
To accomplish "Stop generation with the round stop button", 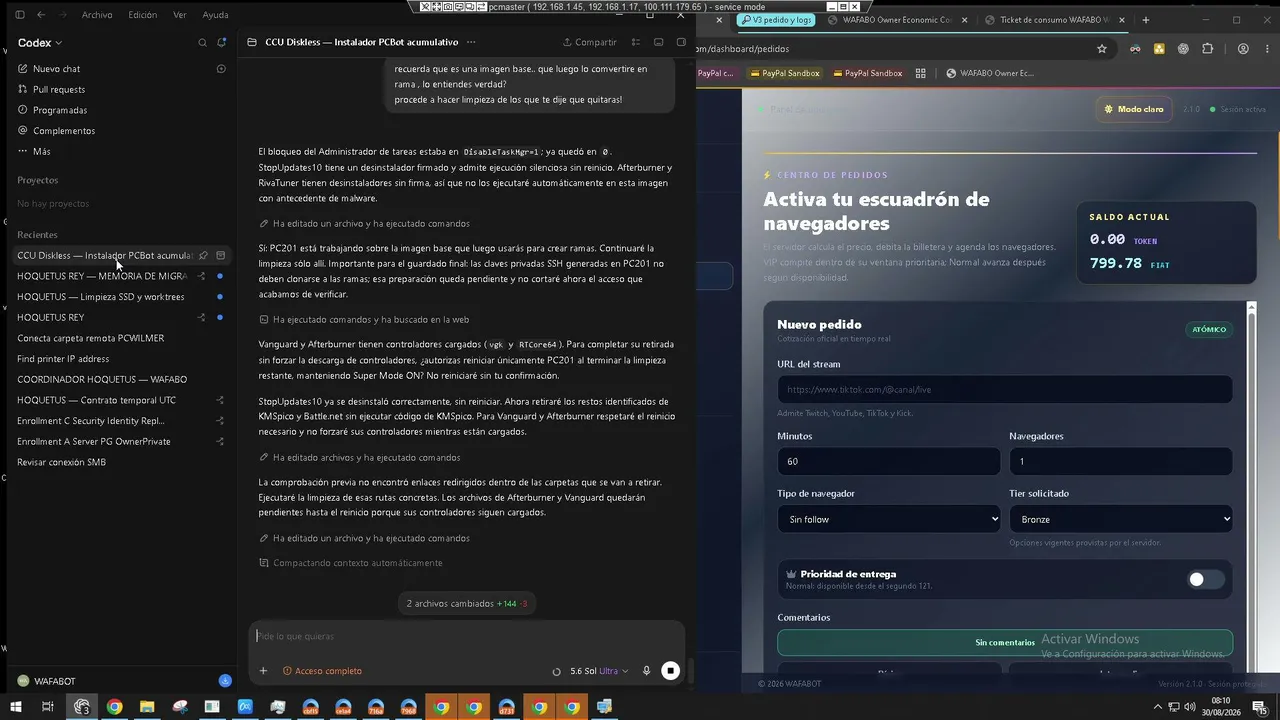I will [671, 671].
